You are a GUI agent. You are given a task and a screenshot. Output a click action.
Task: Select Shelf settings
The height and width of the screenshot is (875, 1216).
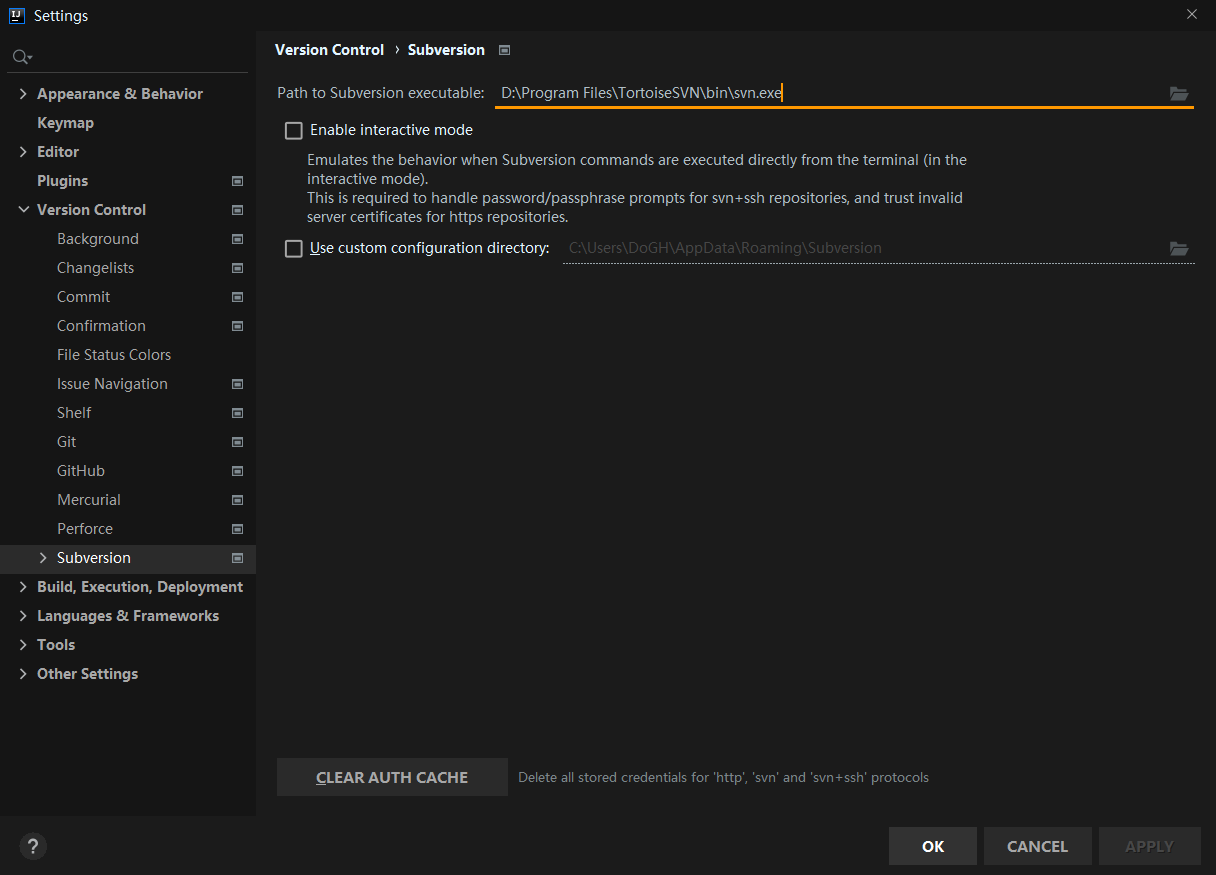(x=74, y=413)
